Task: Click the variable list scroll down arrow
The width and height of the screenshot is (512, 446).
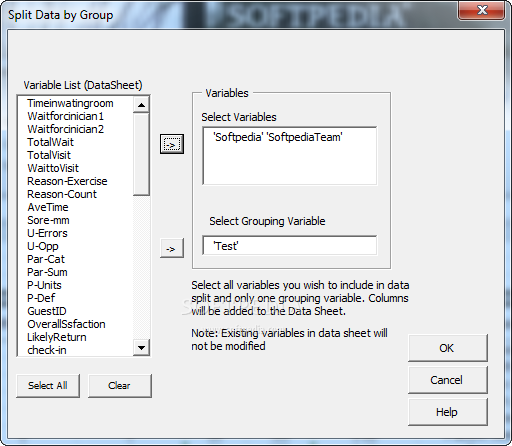Action: tap(141, 348)
